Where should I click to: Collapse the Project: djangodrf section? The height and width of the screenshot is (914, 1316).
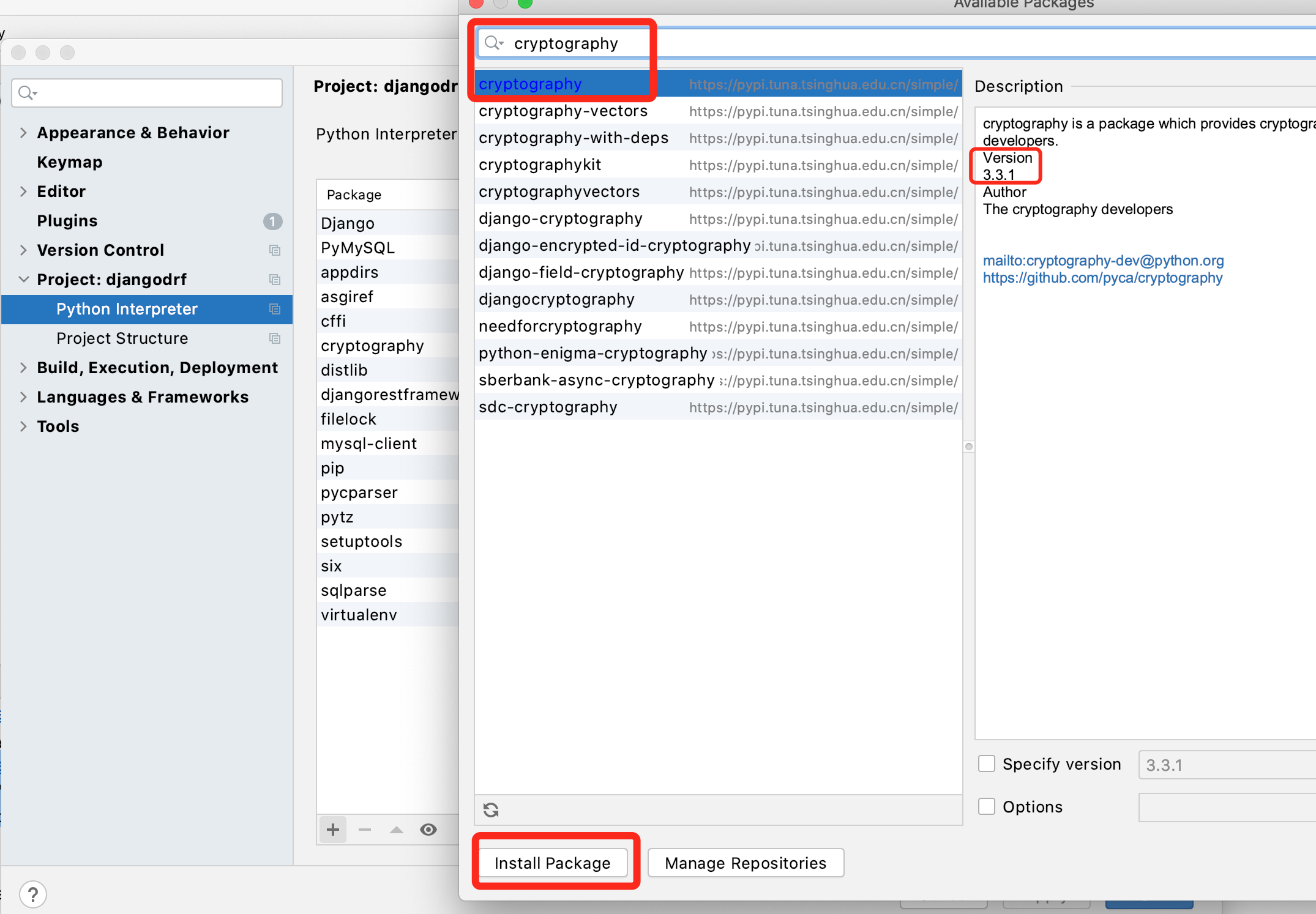pyautogui.click(x=23, y=279)
